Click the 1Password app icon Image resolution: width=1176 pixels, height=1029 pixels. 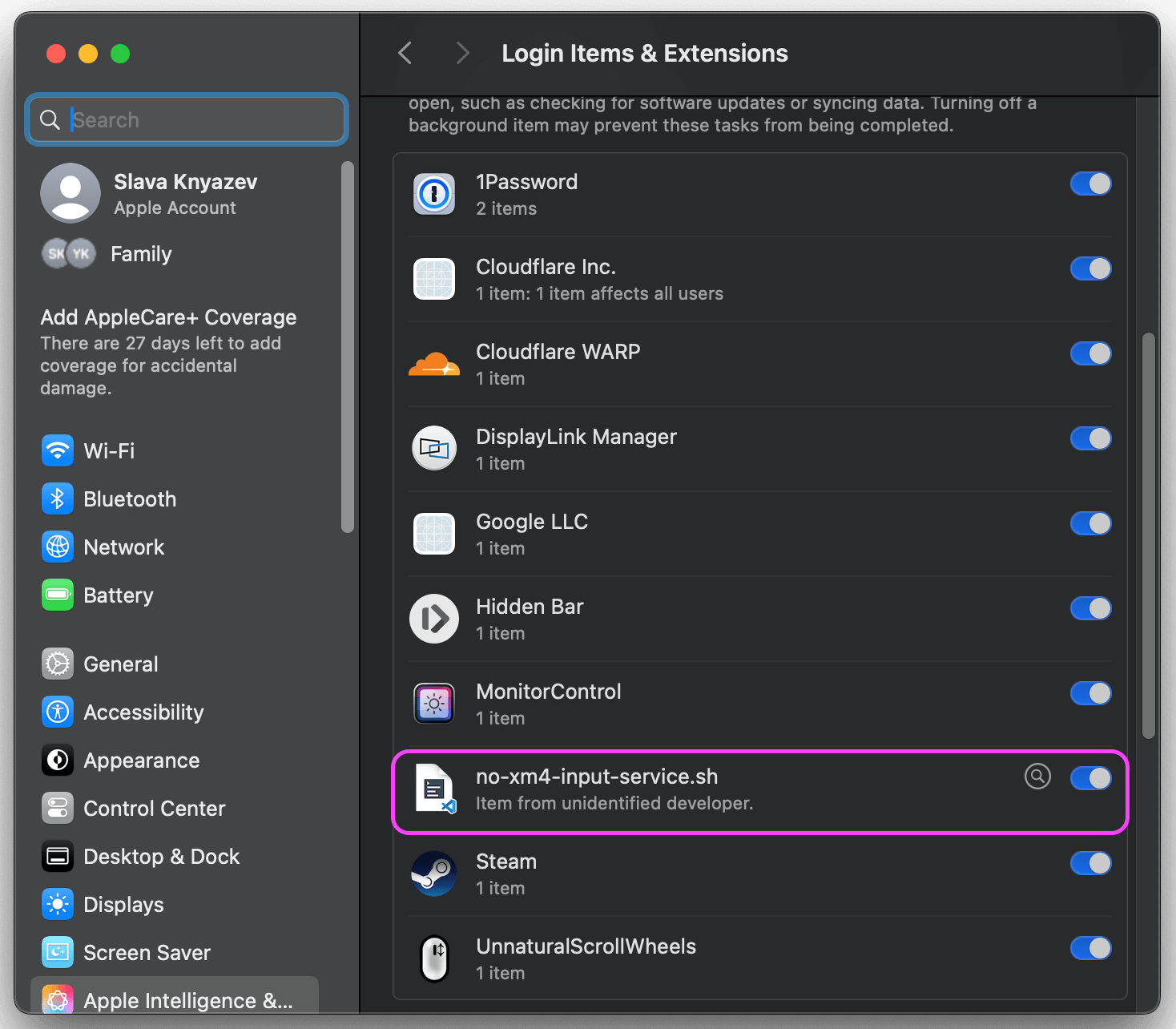(x=434, y=194)
